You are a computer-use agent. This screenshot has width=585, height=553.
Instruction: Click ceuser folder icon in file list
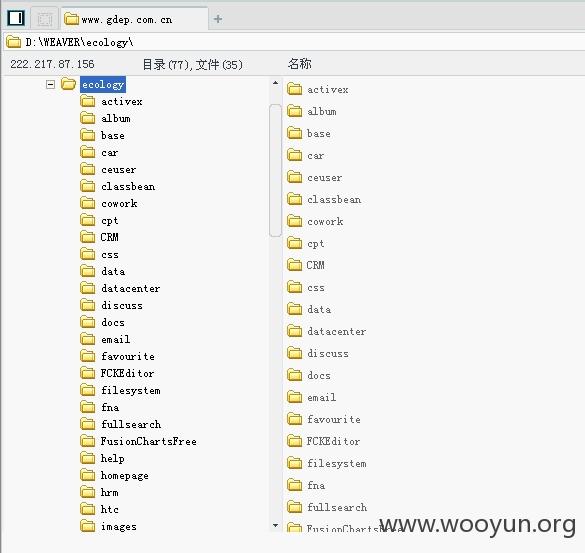tap(295, 177)
